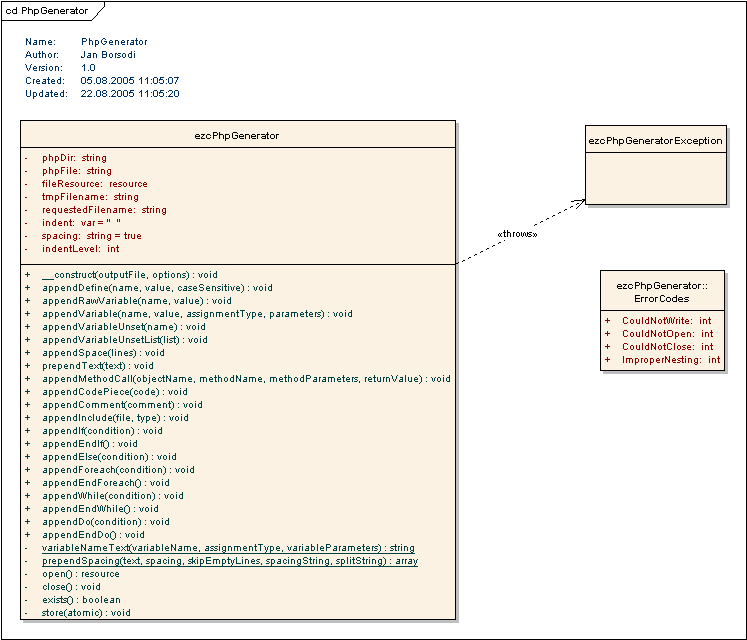Click the cd PhpGenerator diagram frame label
Viewport: 747px width, 640px height.
(47, 11)
